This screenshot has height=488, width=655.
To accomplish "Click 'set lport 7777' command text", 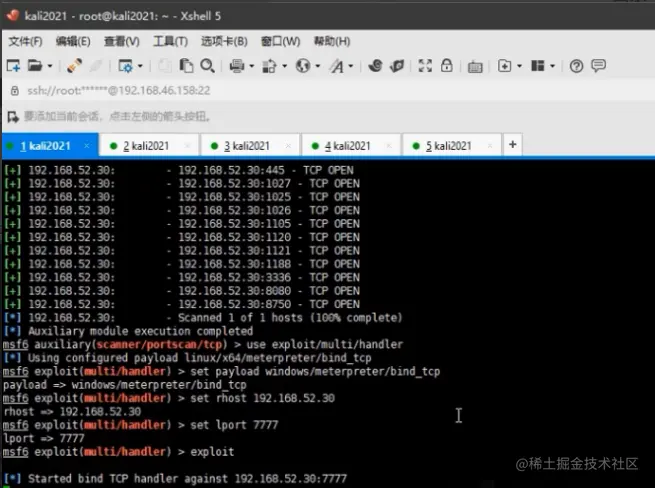I will (x=234, y=425).
